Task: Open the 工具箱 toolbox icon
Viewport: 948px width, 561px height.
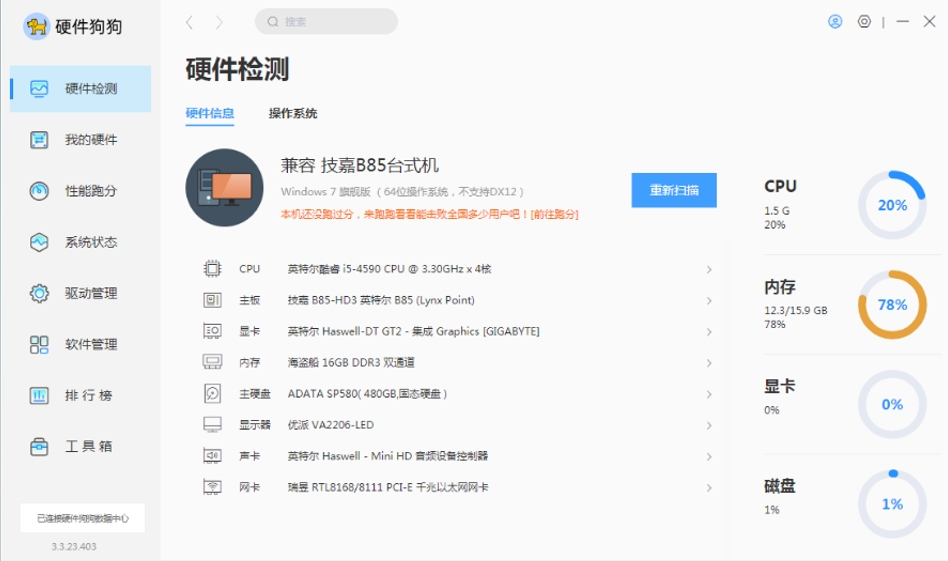Action: click(39, 447)
